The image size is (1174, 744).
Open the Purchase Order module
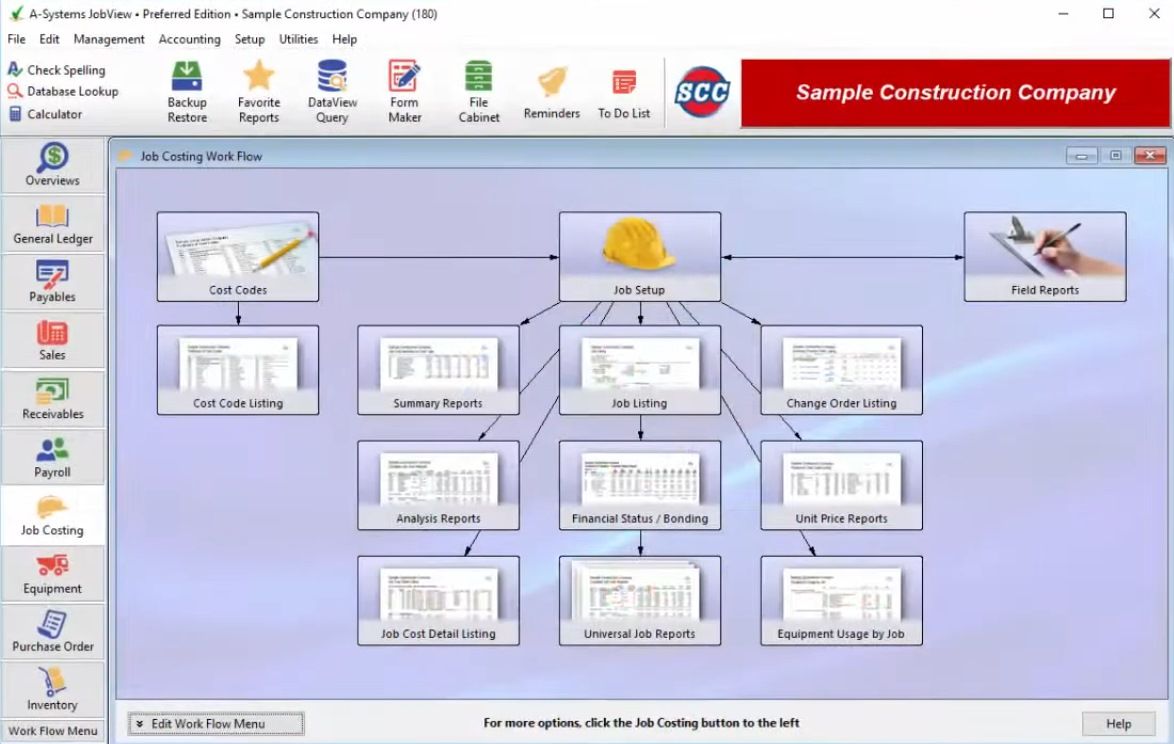(x=52, y=632)
